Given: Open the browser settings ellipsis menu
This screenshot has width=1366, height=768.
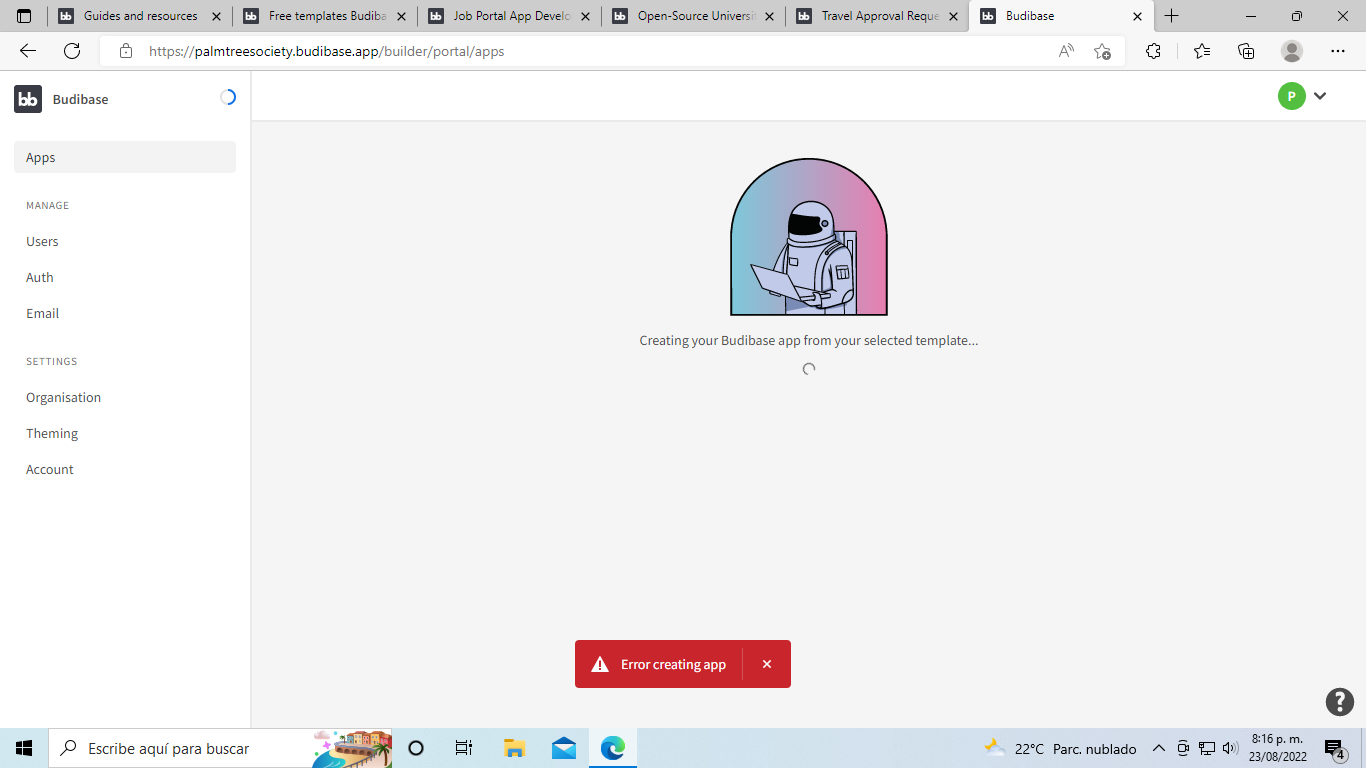Looking at the screenshot, I should tap(1337, 51).
